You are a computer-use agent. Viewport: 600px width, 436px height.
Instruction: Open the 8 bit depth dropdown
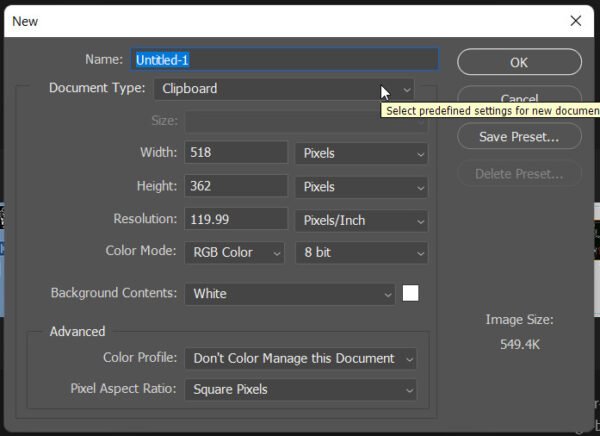[361, 253]
